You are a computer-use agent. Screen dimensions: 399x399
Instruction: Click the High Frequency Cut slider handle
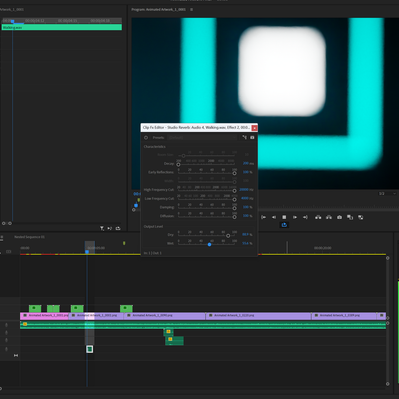(x=234, y=191)
